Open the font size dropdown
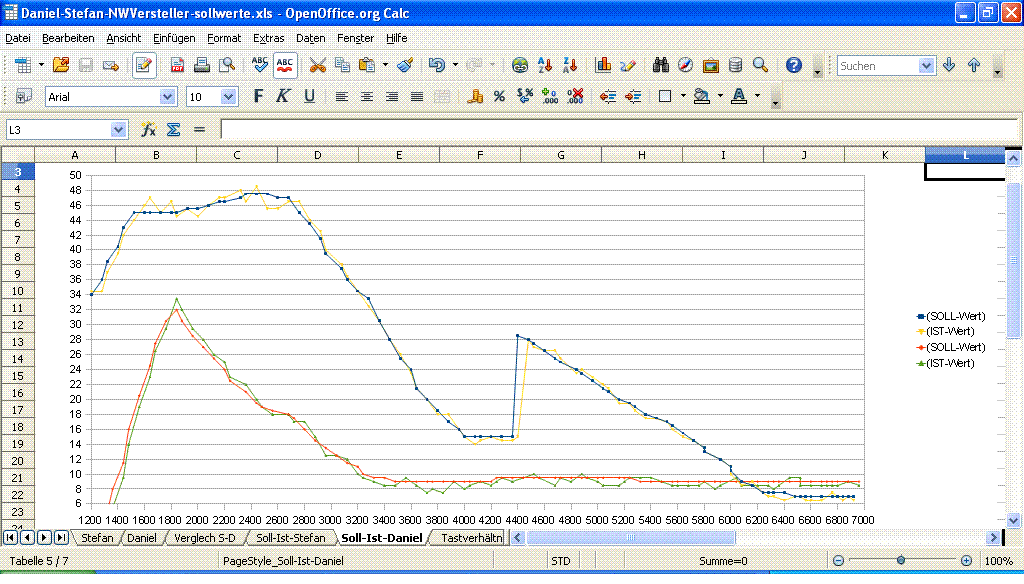This screenshot has height=584, width=1024. [x=228, y=97]
